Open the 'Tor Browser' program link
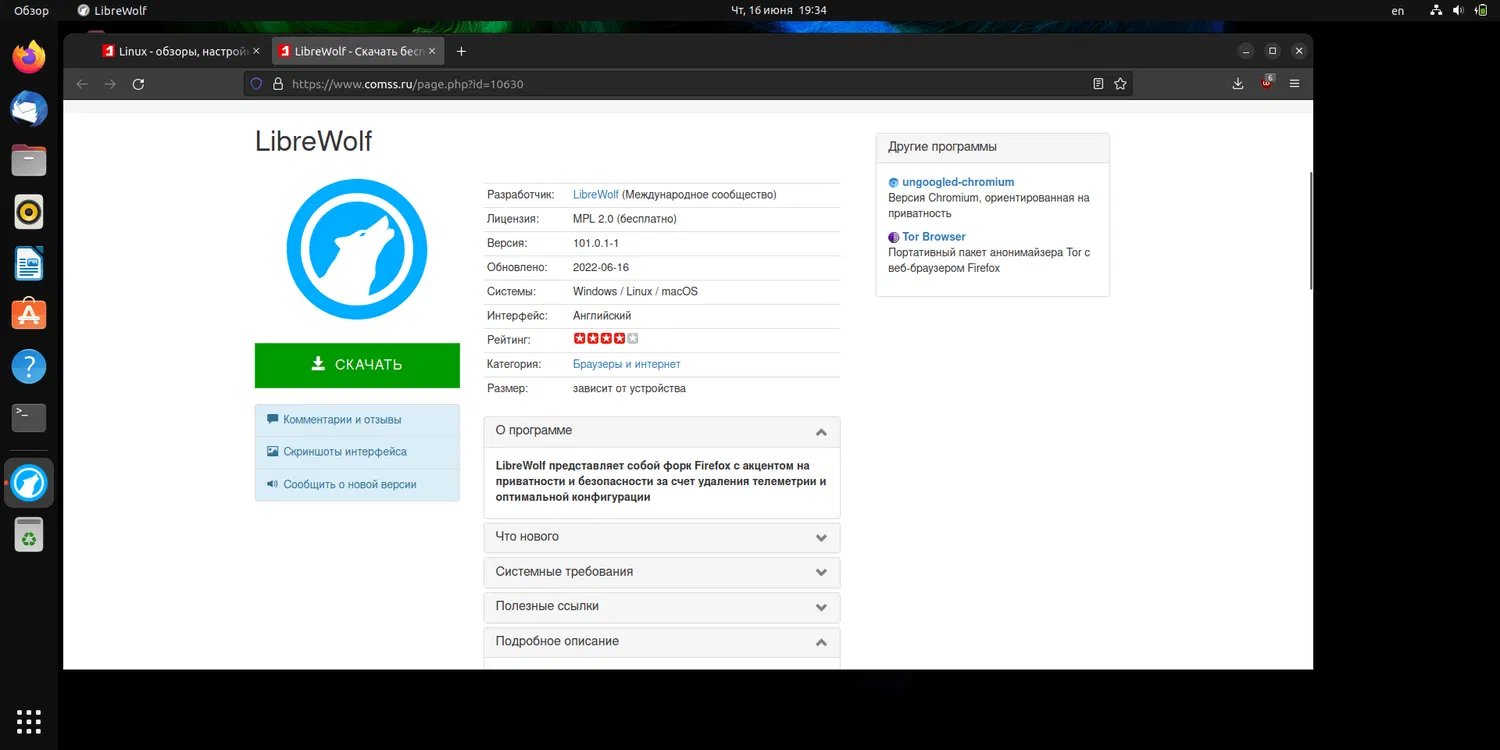Image resolution: width=1500 pixels, height=750 pixels. (934, 237)
